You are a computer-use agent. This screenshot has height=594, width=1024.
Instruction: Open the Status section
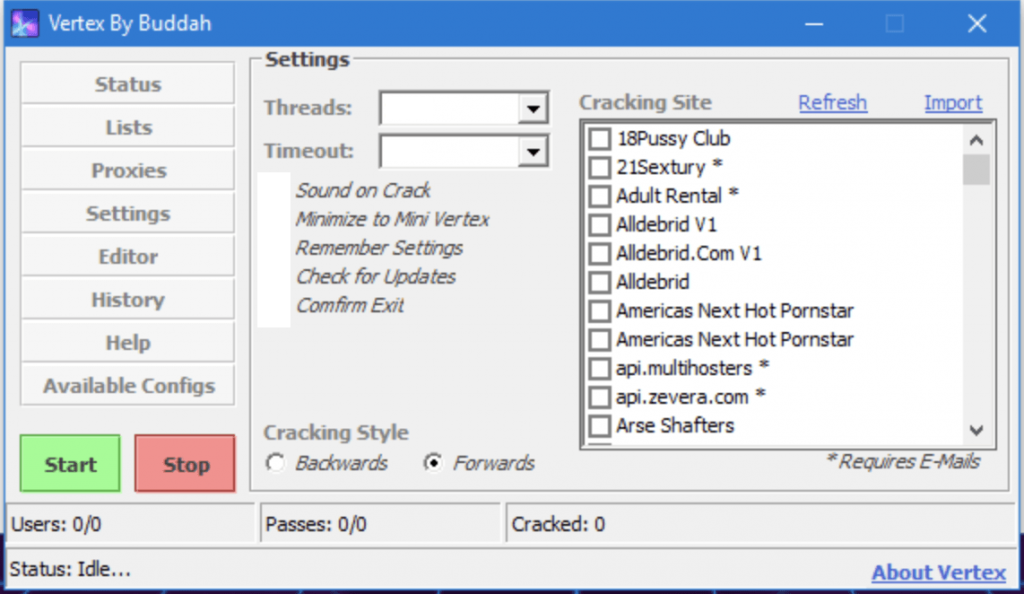point(128,85)
